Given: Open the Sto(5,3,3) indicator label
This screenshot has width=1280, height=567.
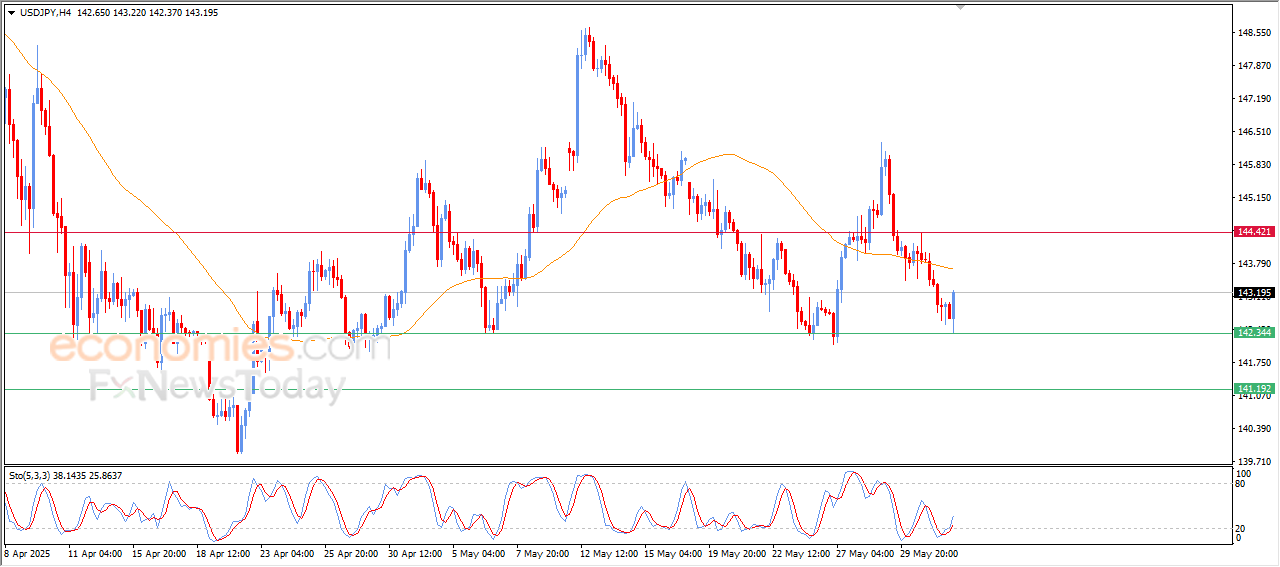Looking at the screenshot, I should tap(65, 476).
